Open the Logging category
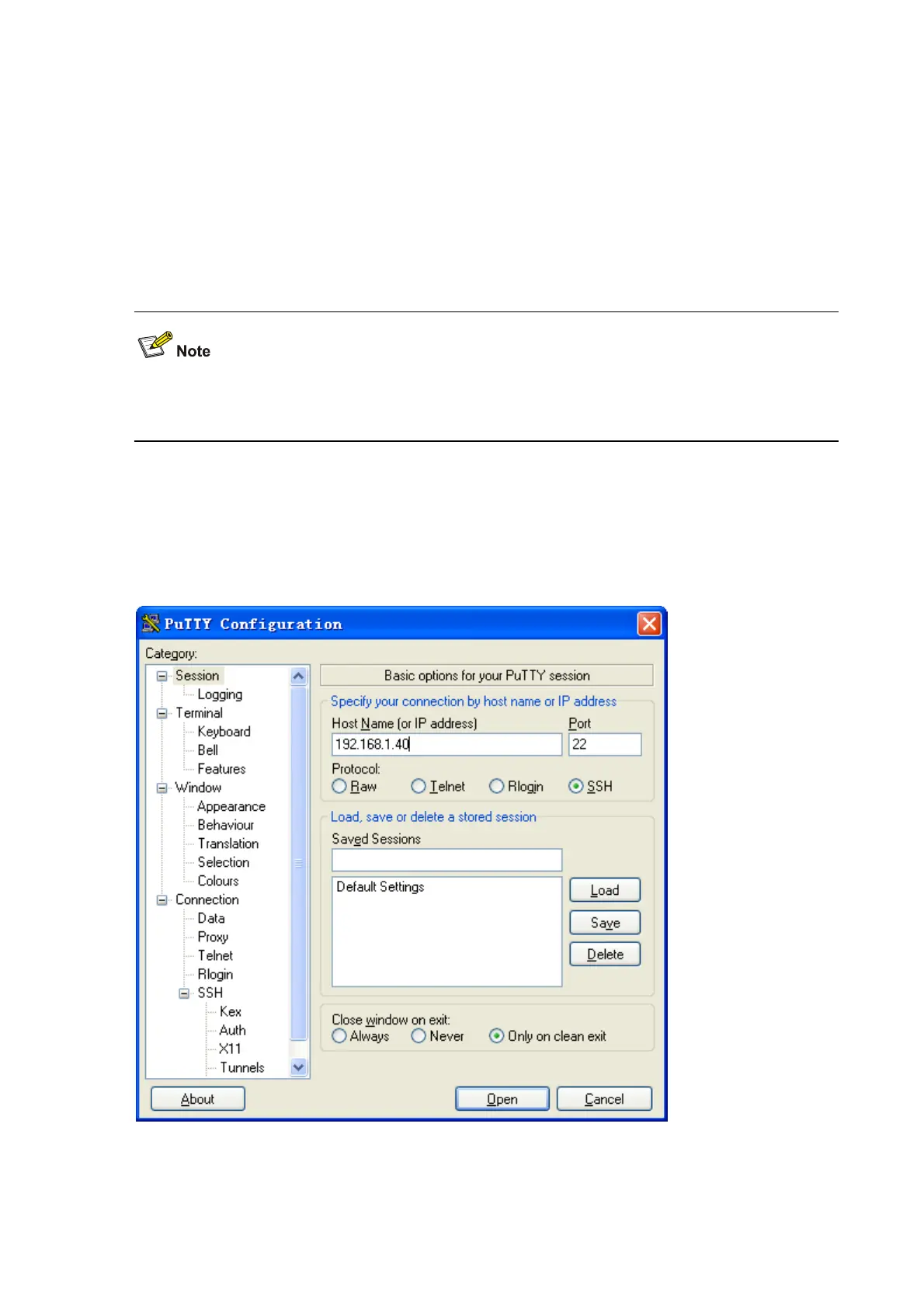The image size is (924, 1308). coord(220,694)
